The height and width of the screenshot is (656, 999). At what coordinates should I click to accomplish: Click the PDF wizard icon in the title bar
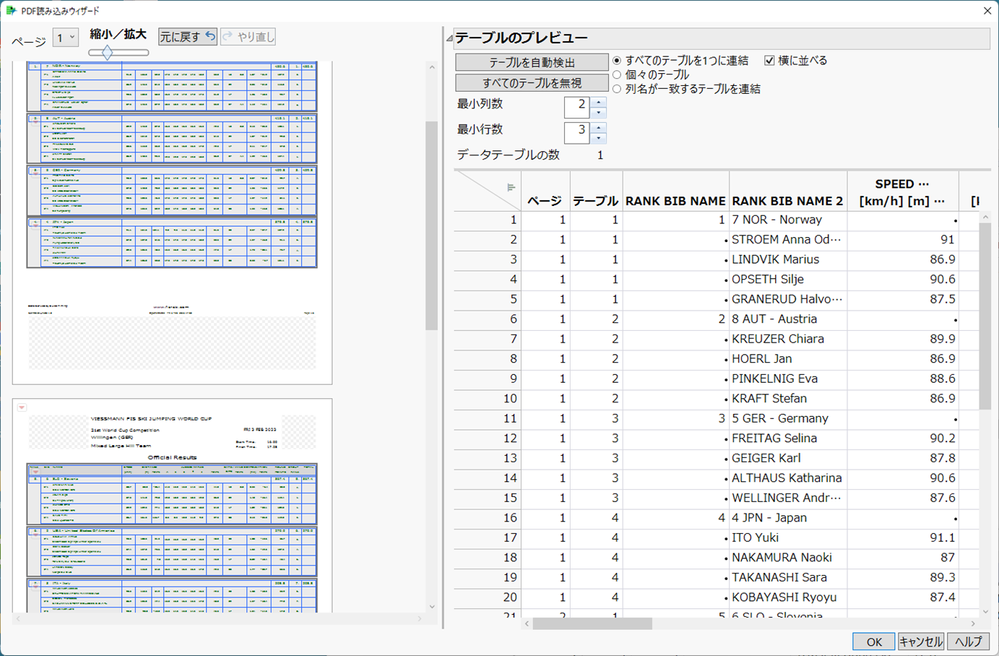[11, 10]
